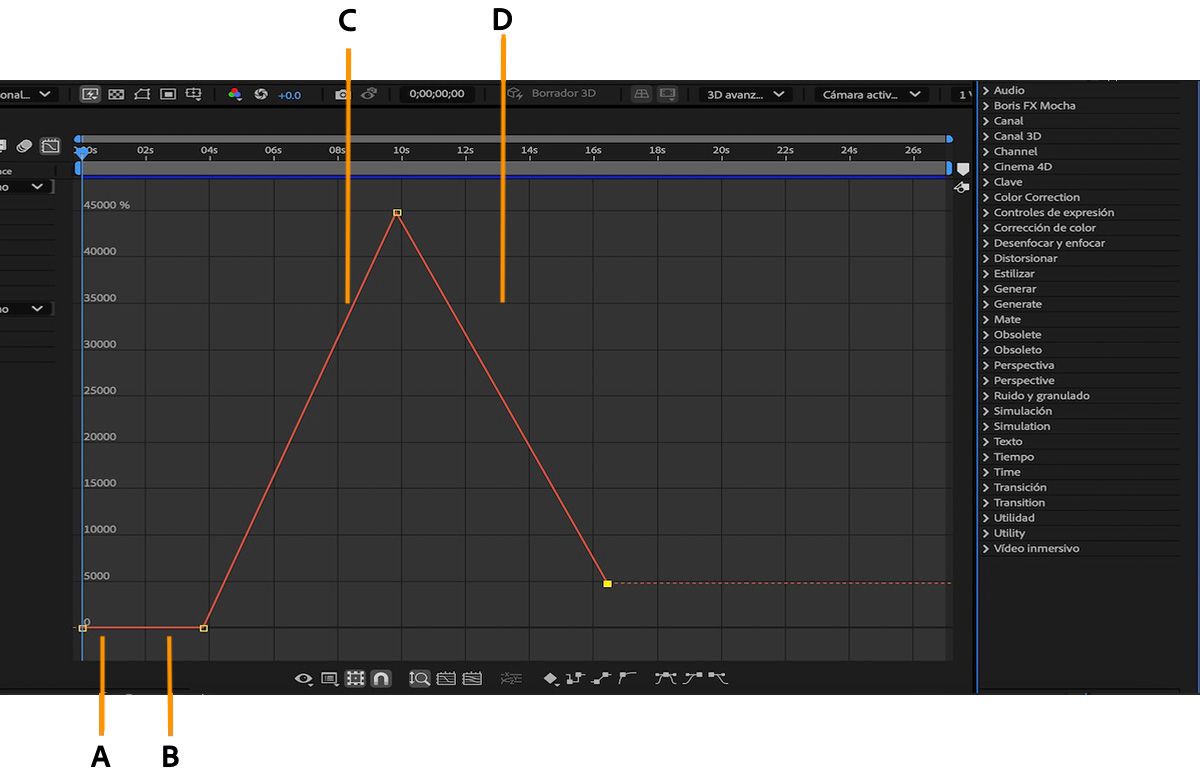Select the keyframe at the graph peak
This screenshot has width=1200, height=775.
click(x=397, y=212)
